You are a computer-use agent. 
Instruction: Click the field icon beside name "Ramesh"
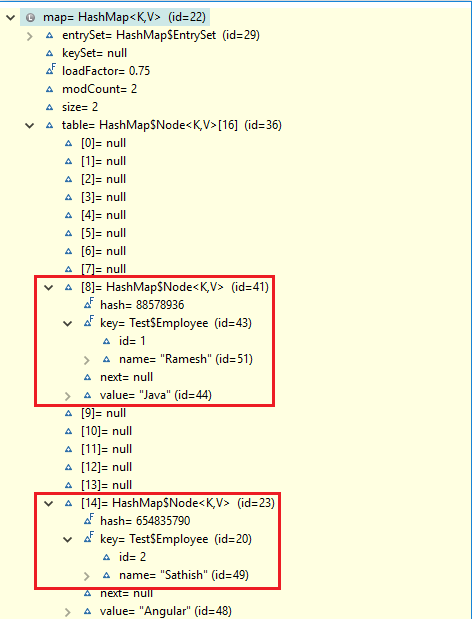107,359
